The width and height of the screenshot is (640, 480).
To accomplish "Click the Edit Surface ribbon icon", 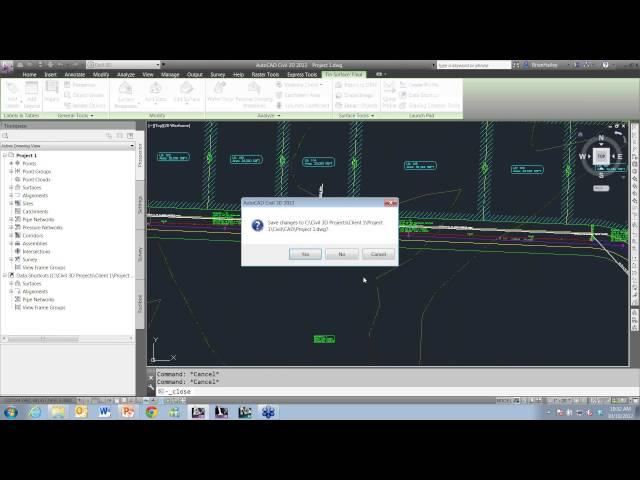I will 187,92.
